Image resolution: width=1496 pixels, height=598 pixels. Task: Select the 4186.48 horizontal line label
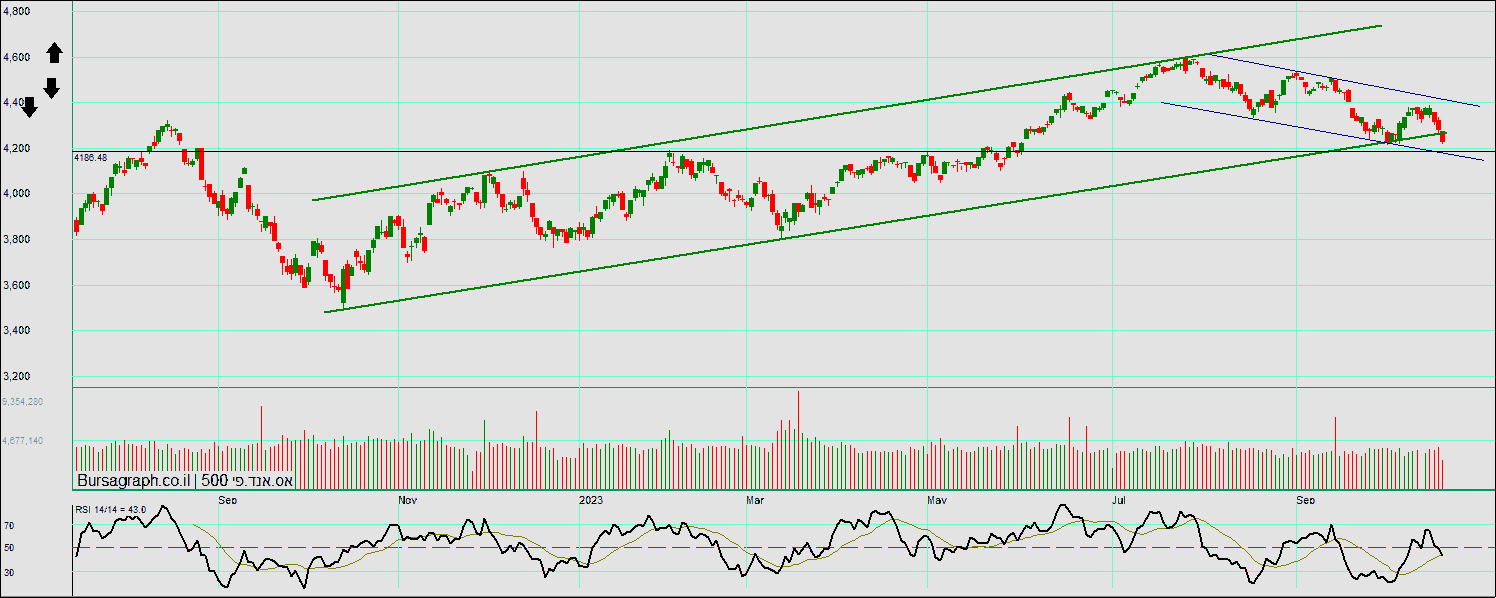pyautogui.click(x=91, y=158)
